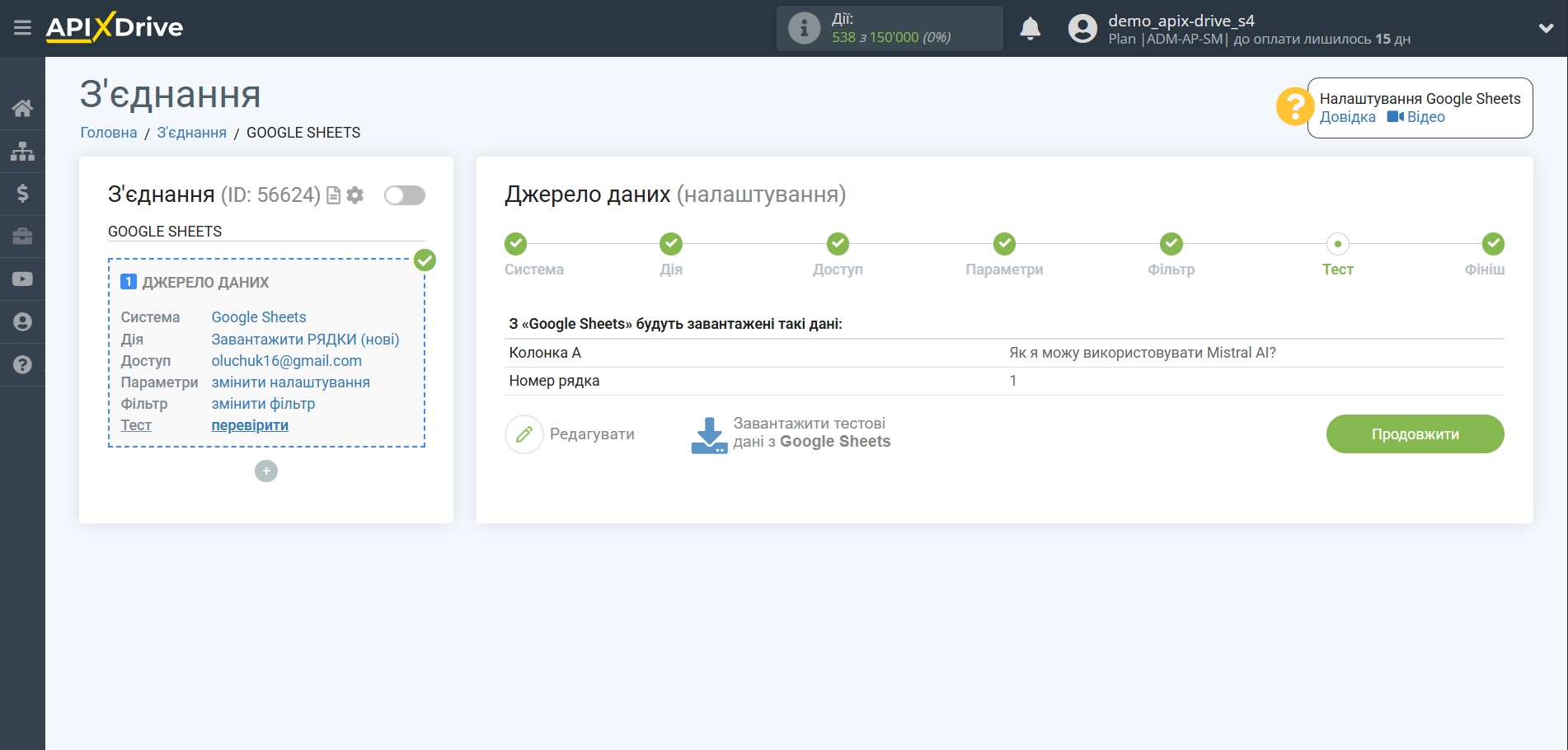The width and height of the screenshot is (1568, 750).
Task: Open billing via the dollar sidebar icon
Action: coord(22,194)
